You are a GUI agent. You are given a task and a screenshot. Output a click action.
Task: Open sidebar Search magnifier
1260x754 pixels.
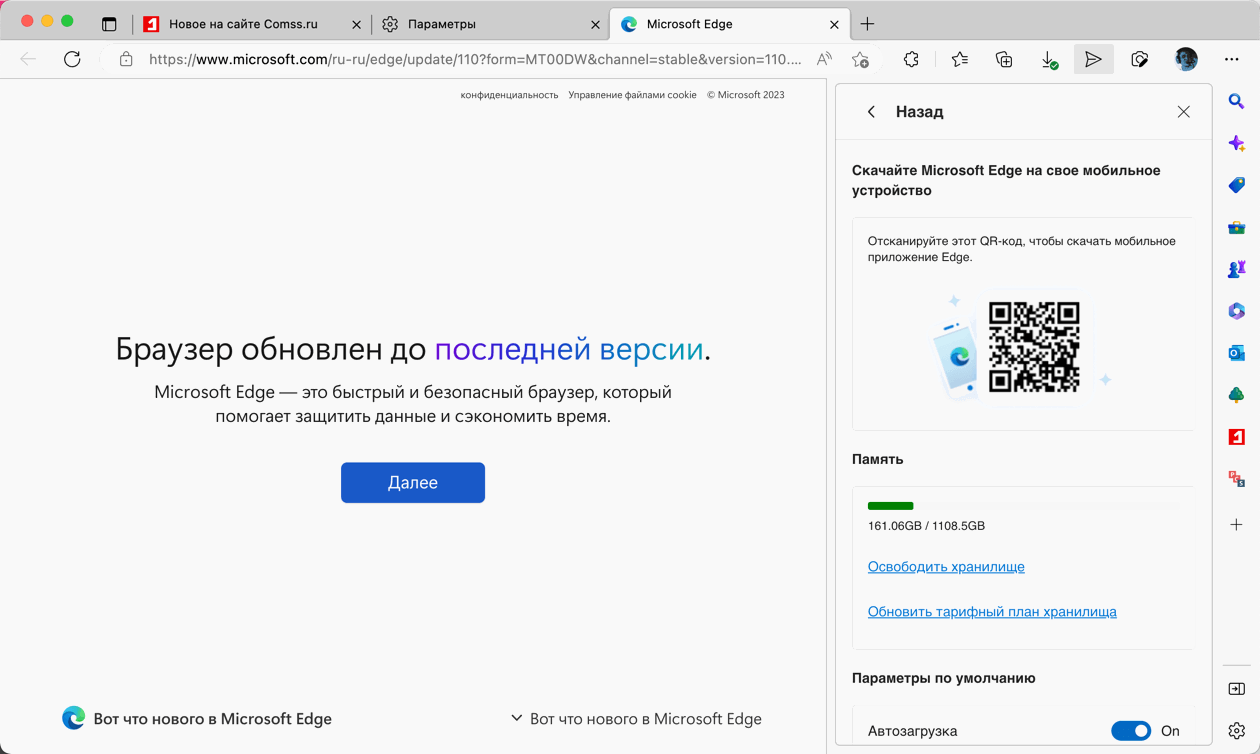point(1237,101)
